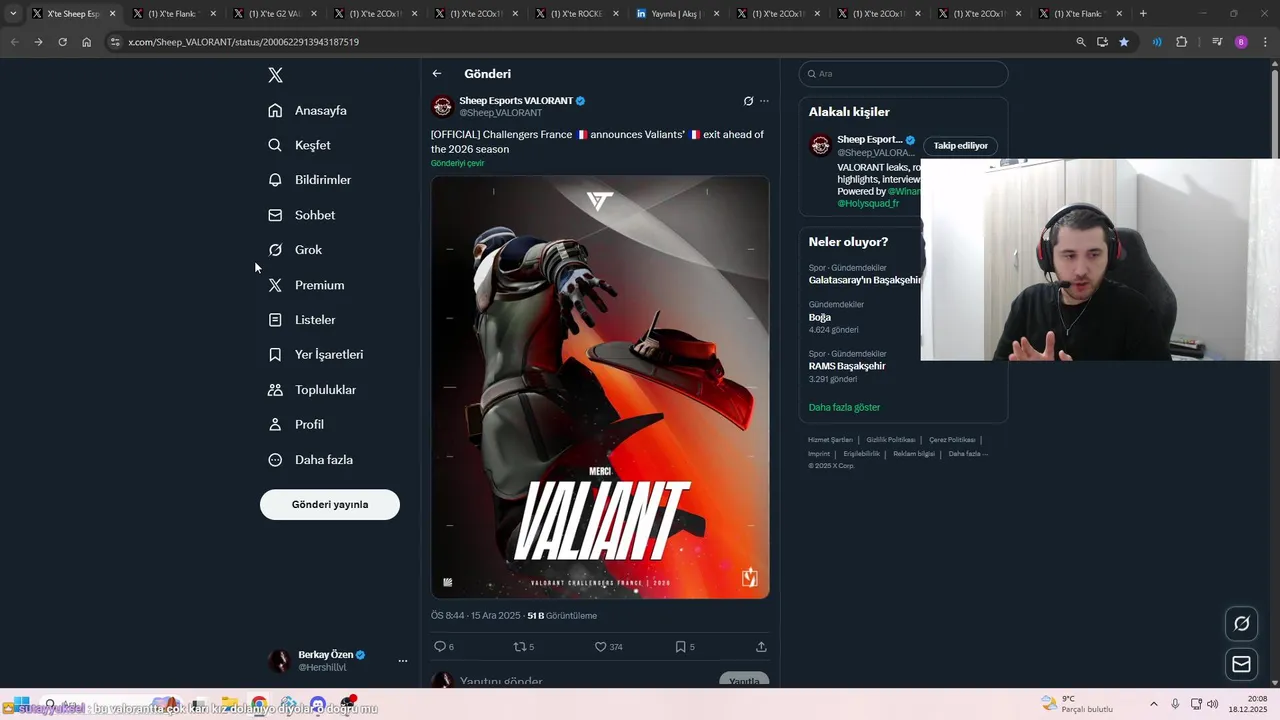Viewport: 1280px width, 720px height.
Task: Click Çerez Politikası footer link
Action: point(952,440)
